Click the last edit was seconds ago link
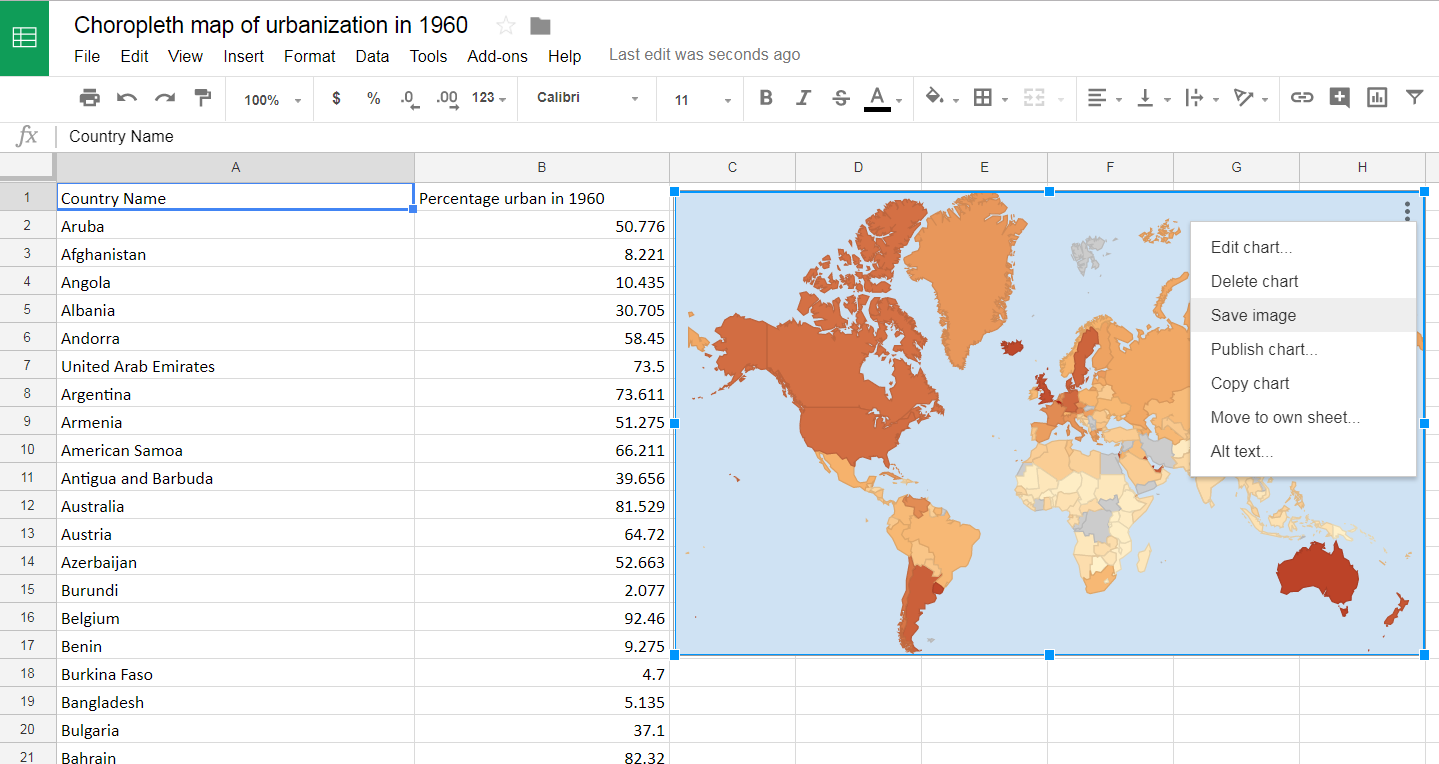 point(704,55)
